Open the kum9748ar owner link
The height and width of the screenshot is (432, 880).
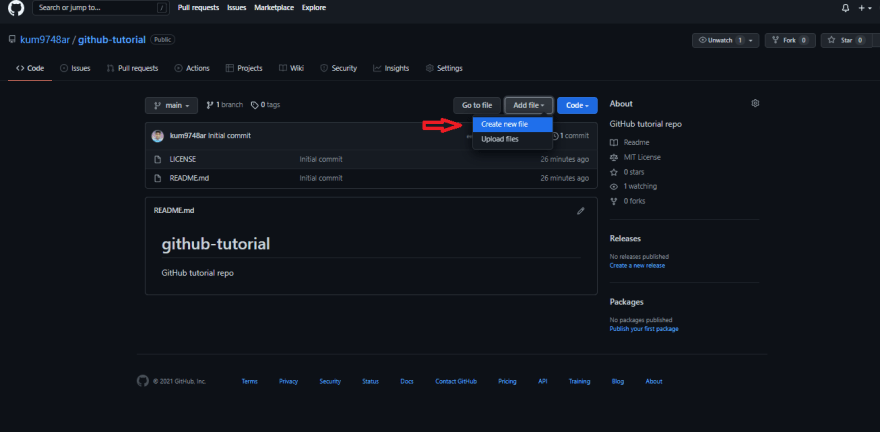coord(45,40)
